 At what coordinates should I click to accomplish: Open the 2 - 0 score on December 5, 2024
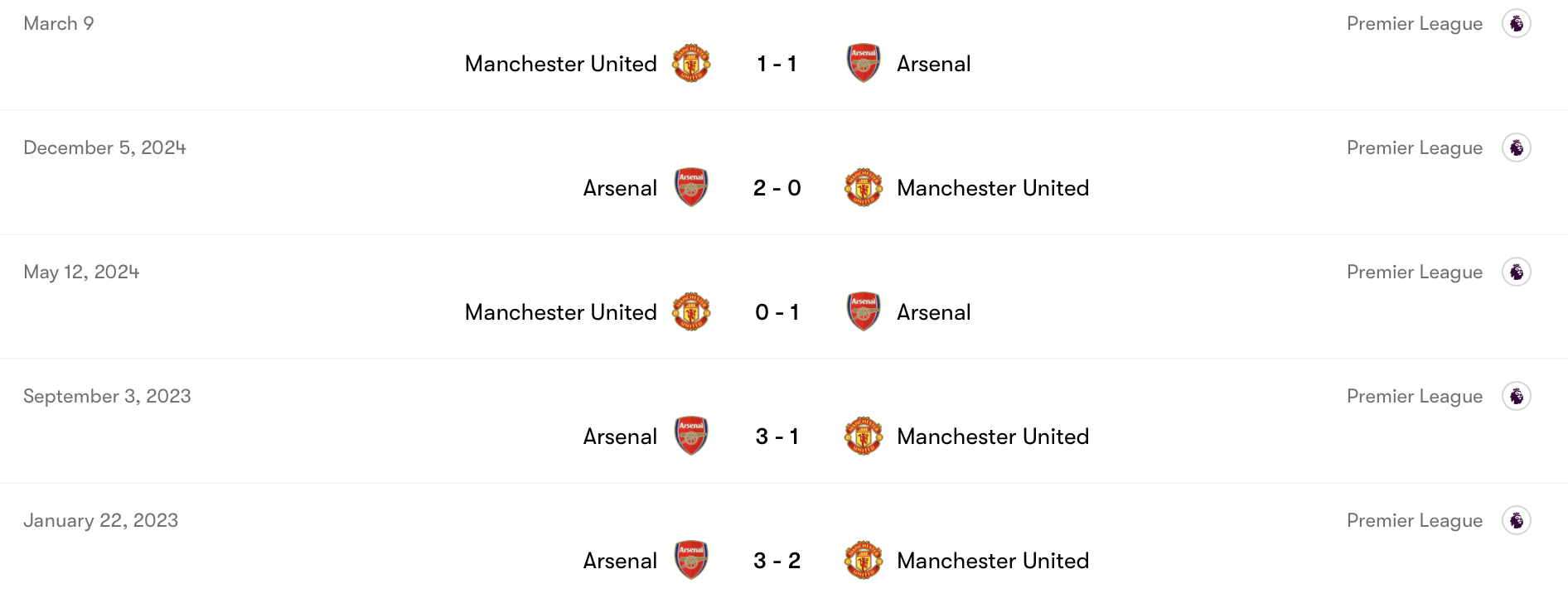(x=777, y=188)
